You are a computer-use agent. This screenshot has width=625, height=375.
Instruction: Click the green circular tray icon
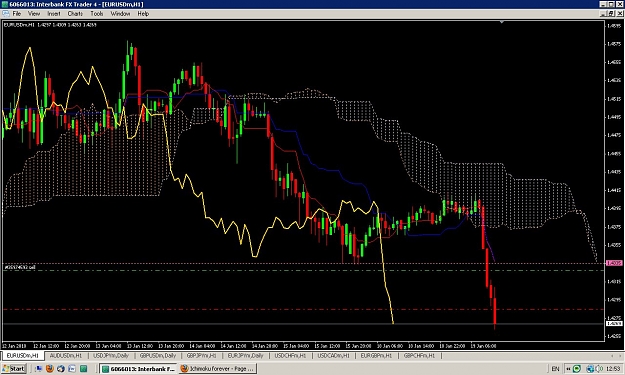576,369
